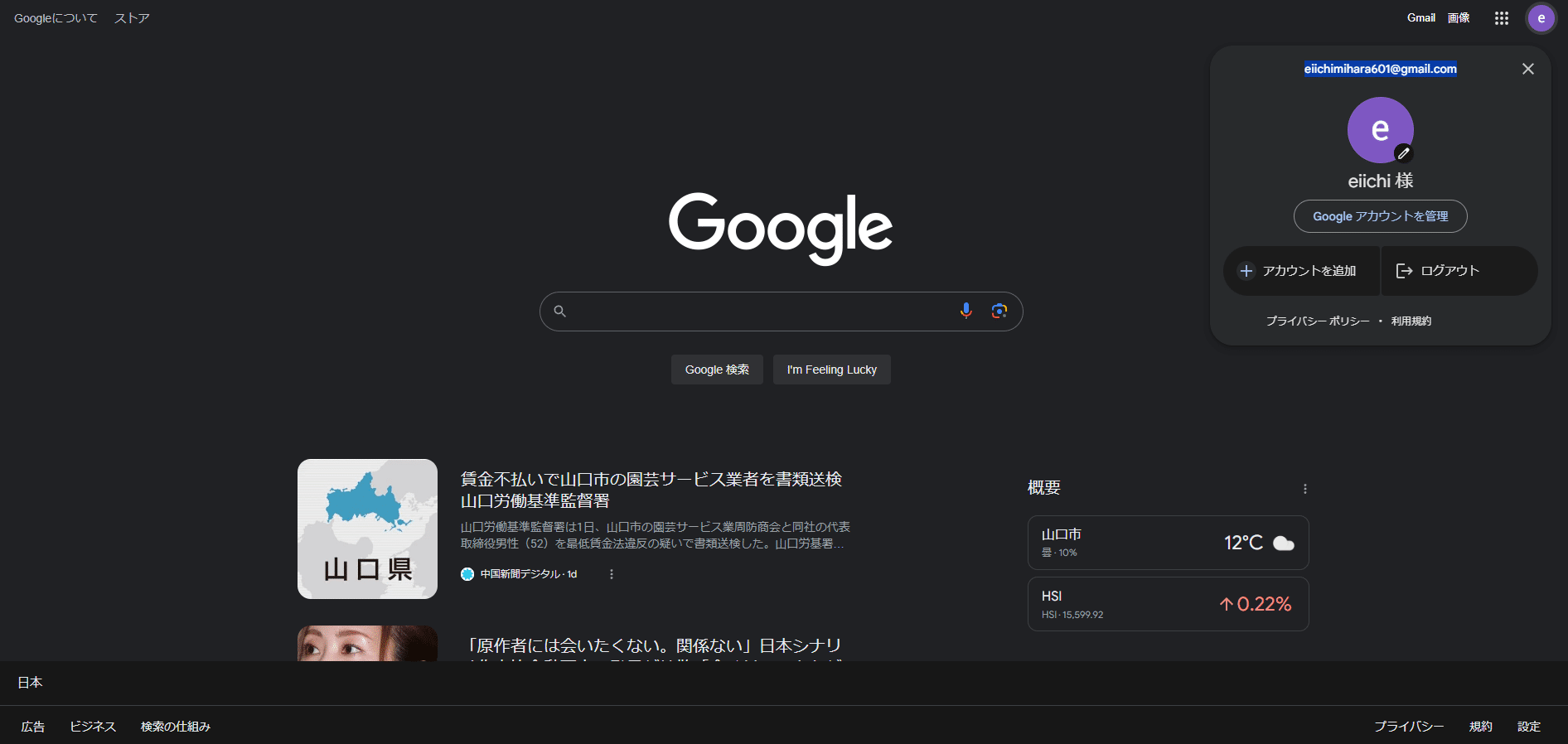The width and height of the screenshot is (1568, 744).
Task: Close the account popup panel
Action: 1528,69
